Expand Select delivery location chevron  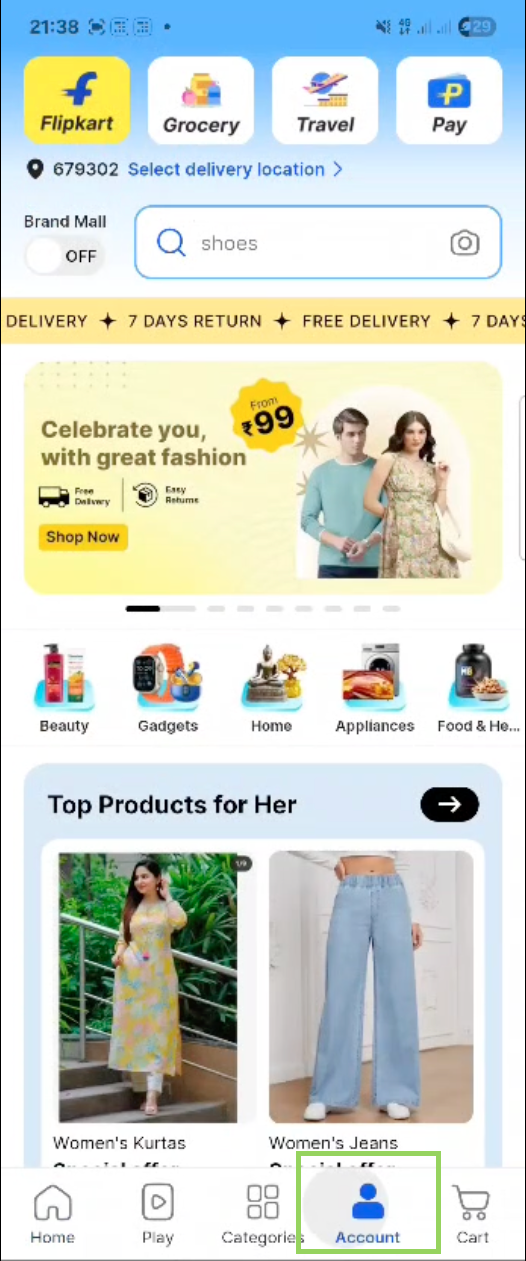tap(338, 169)
